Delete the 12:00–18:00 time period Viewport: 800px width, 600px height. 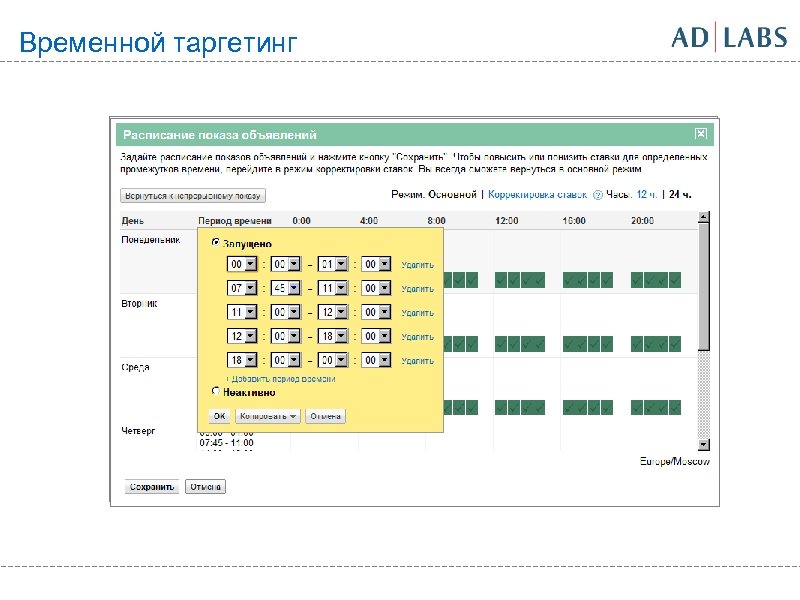click(x=417, y=337)
